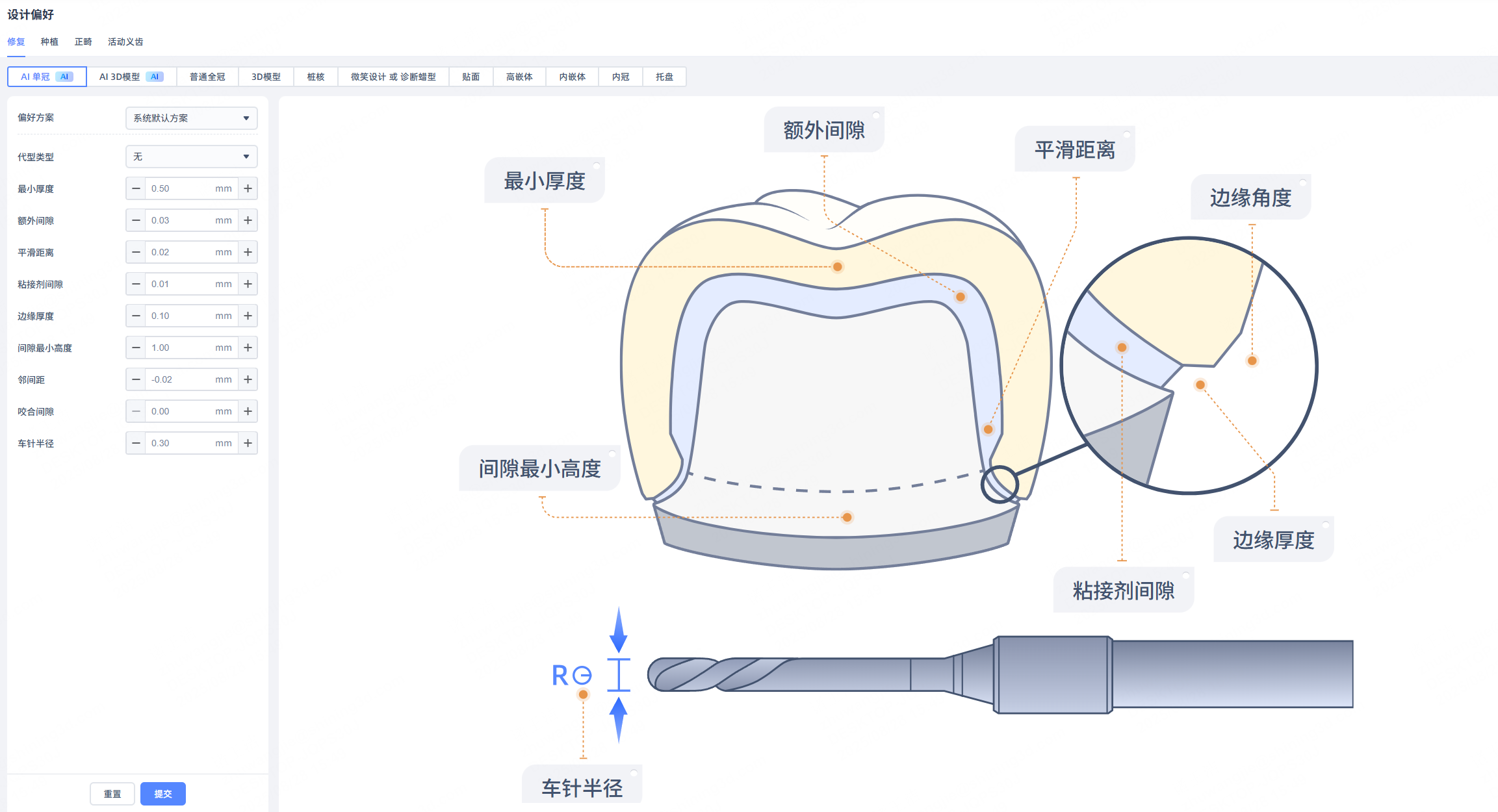Decrease 额外间隙 value with minus button
The height and width of the screenshot is (812, 1498).
(136, 220)
